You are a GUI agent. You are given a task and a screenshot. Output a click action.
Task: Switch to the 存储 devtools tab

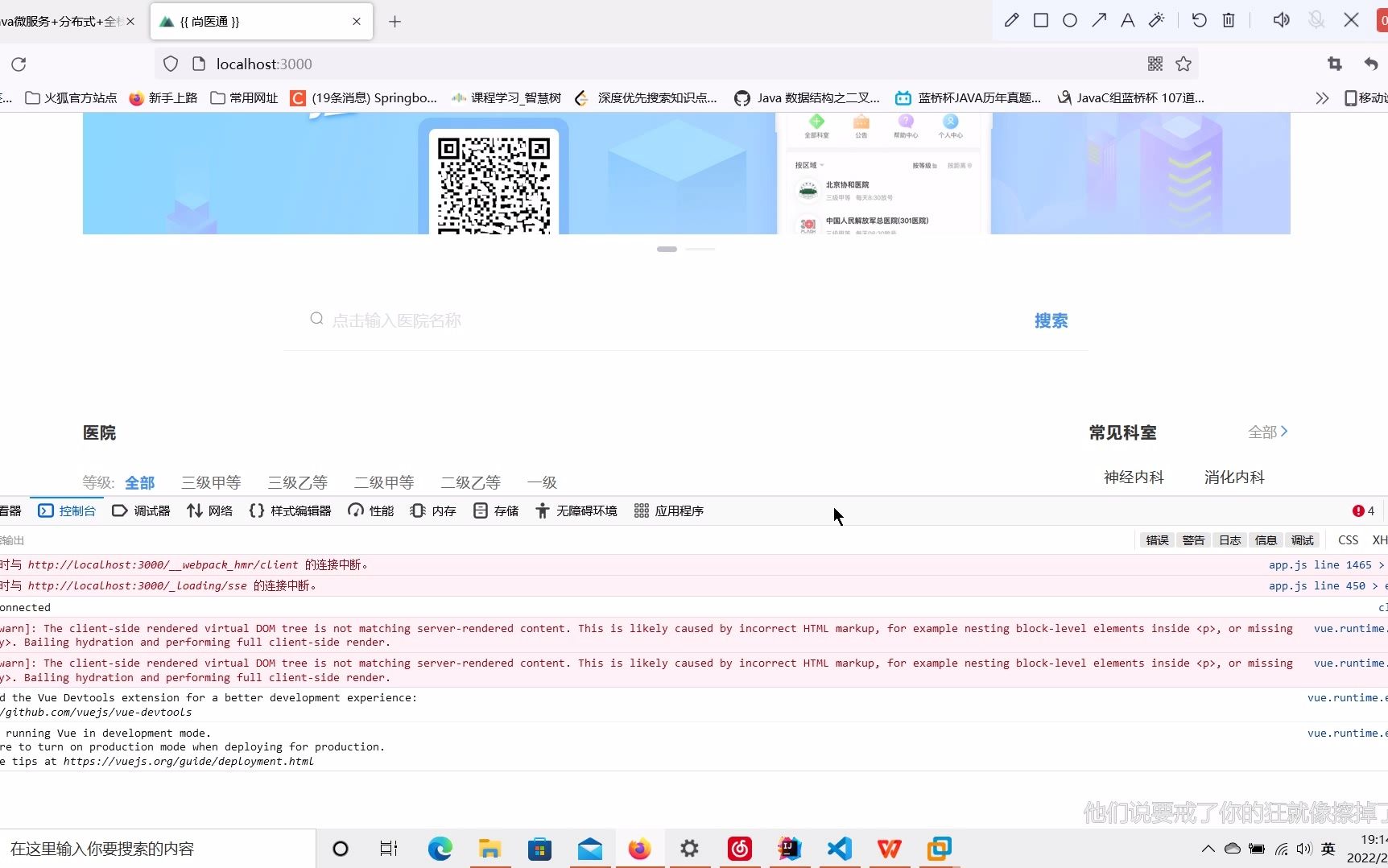(x=496, y=510)
